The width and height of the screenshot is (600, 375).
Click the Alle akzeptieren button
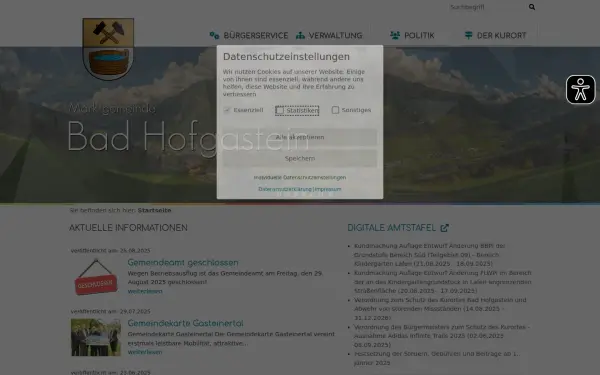tap(300, 137)
